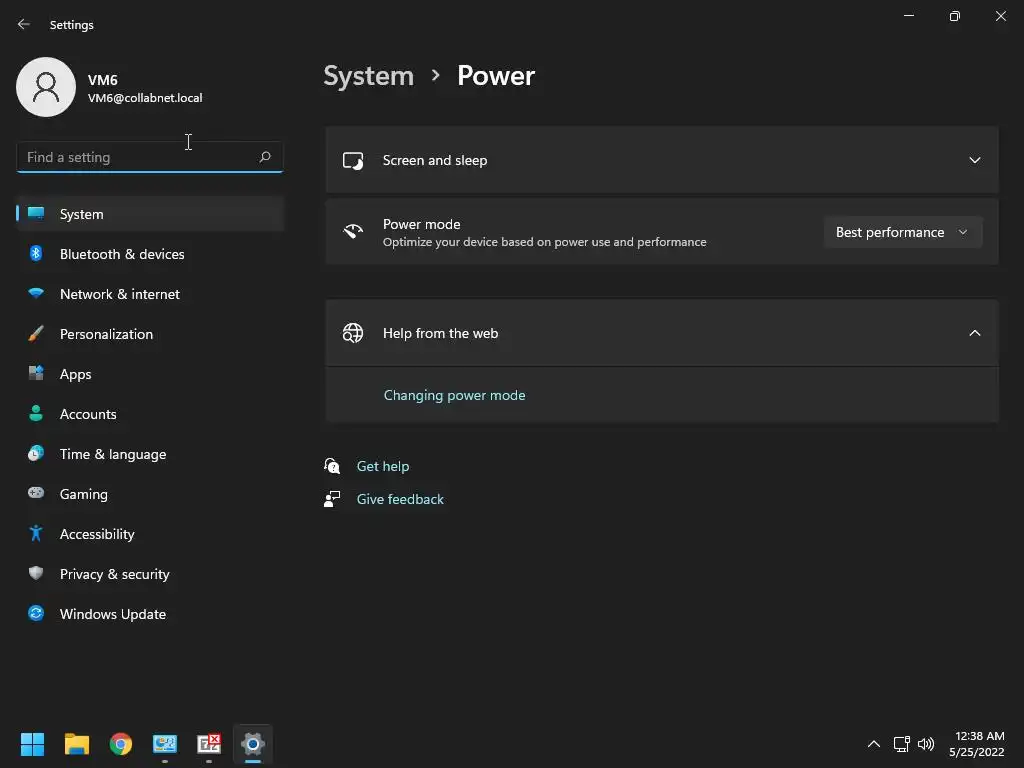
Task: Click the Apps icon in sidebar
Action: (36, 374)
